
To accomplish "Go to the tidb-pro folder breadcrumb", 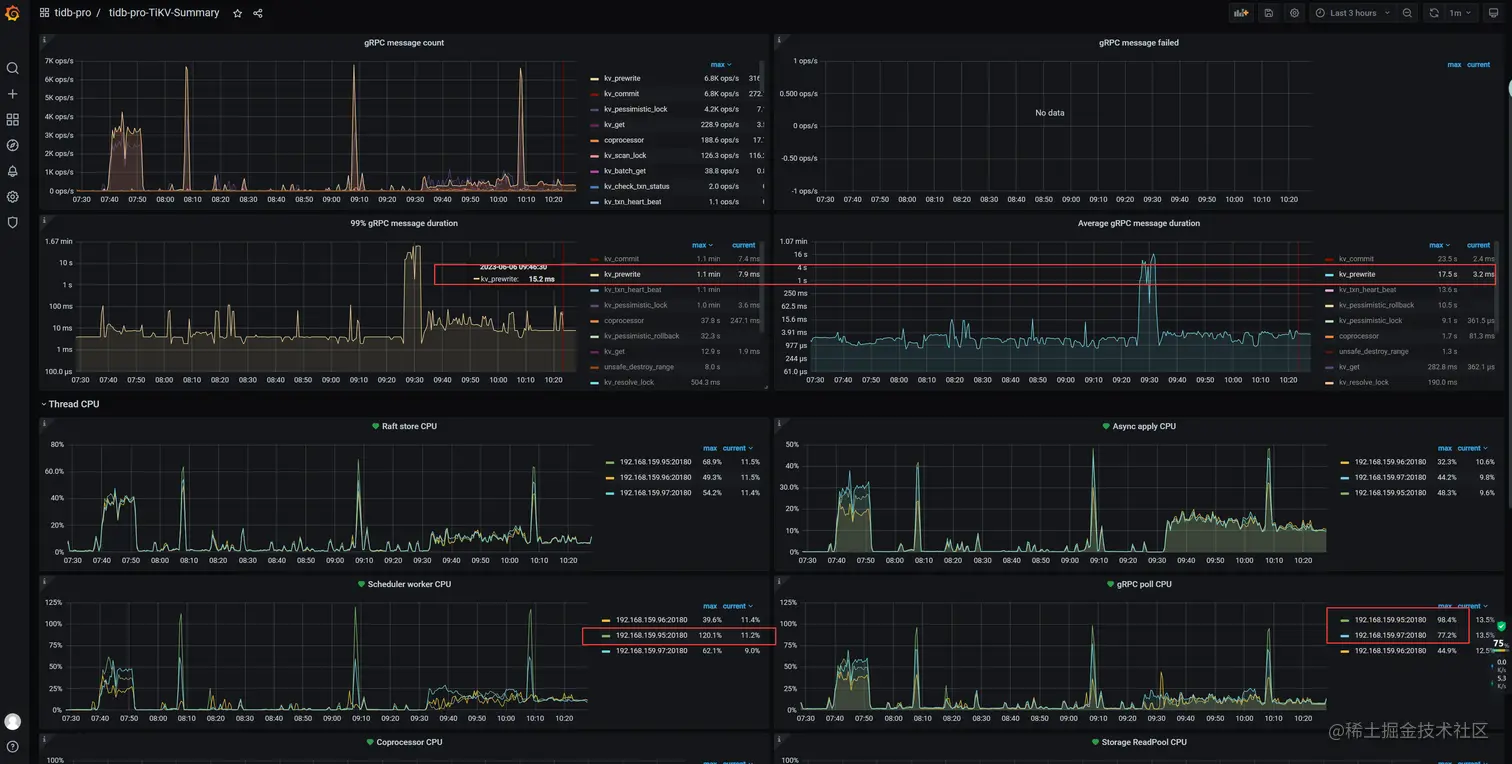I will coord(72,13).
